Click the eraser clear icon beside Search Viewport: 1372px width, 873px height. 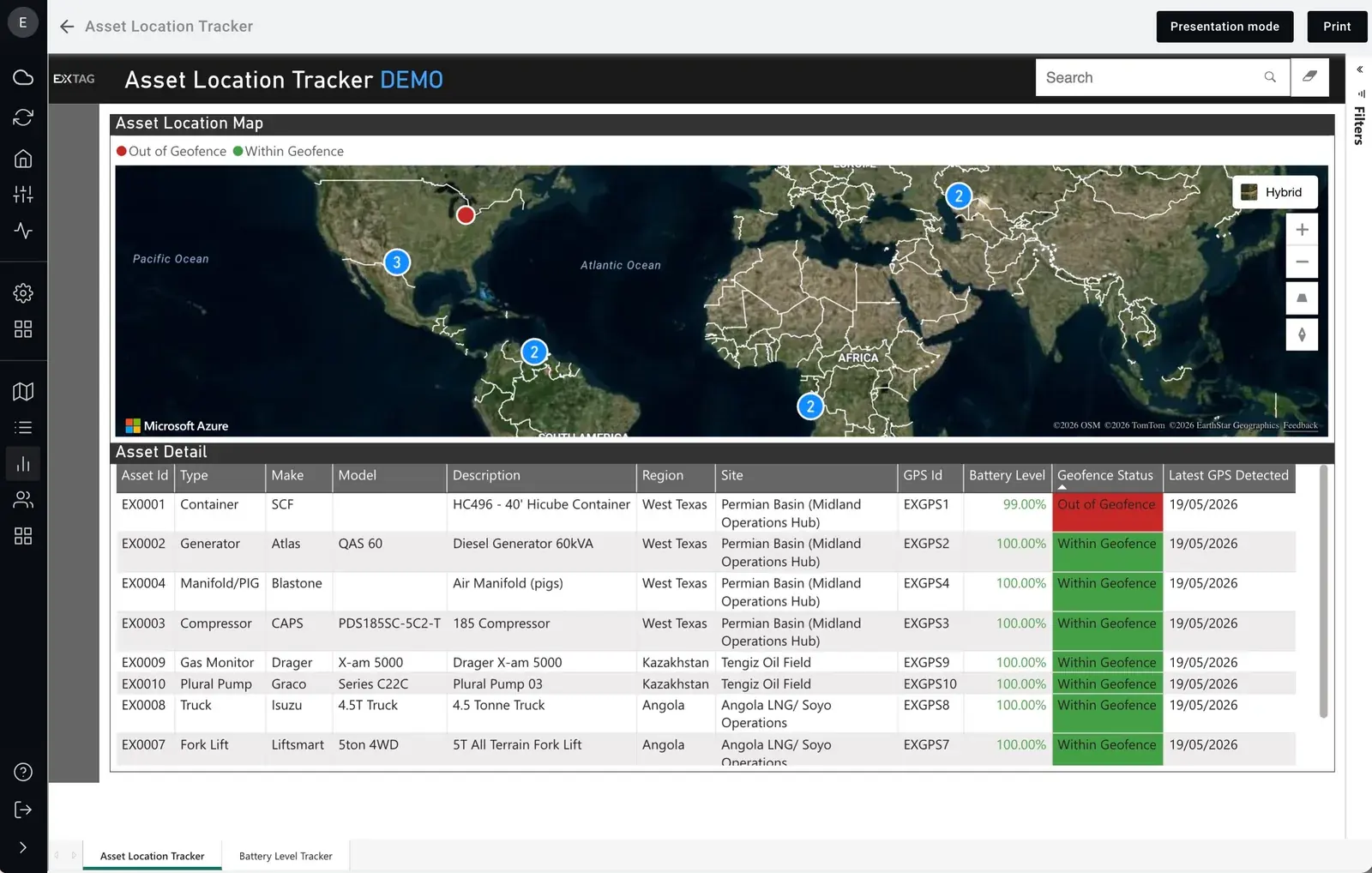1309,77
